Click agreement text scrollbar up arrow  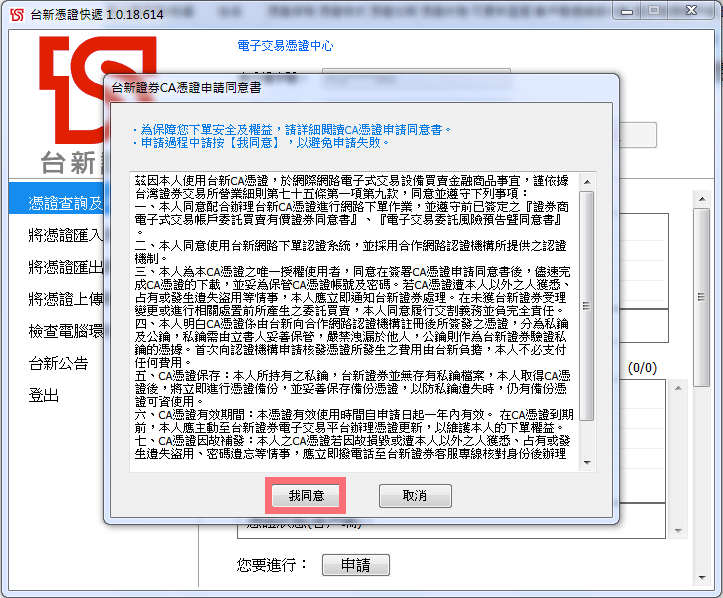pos(587,182)
